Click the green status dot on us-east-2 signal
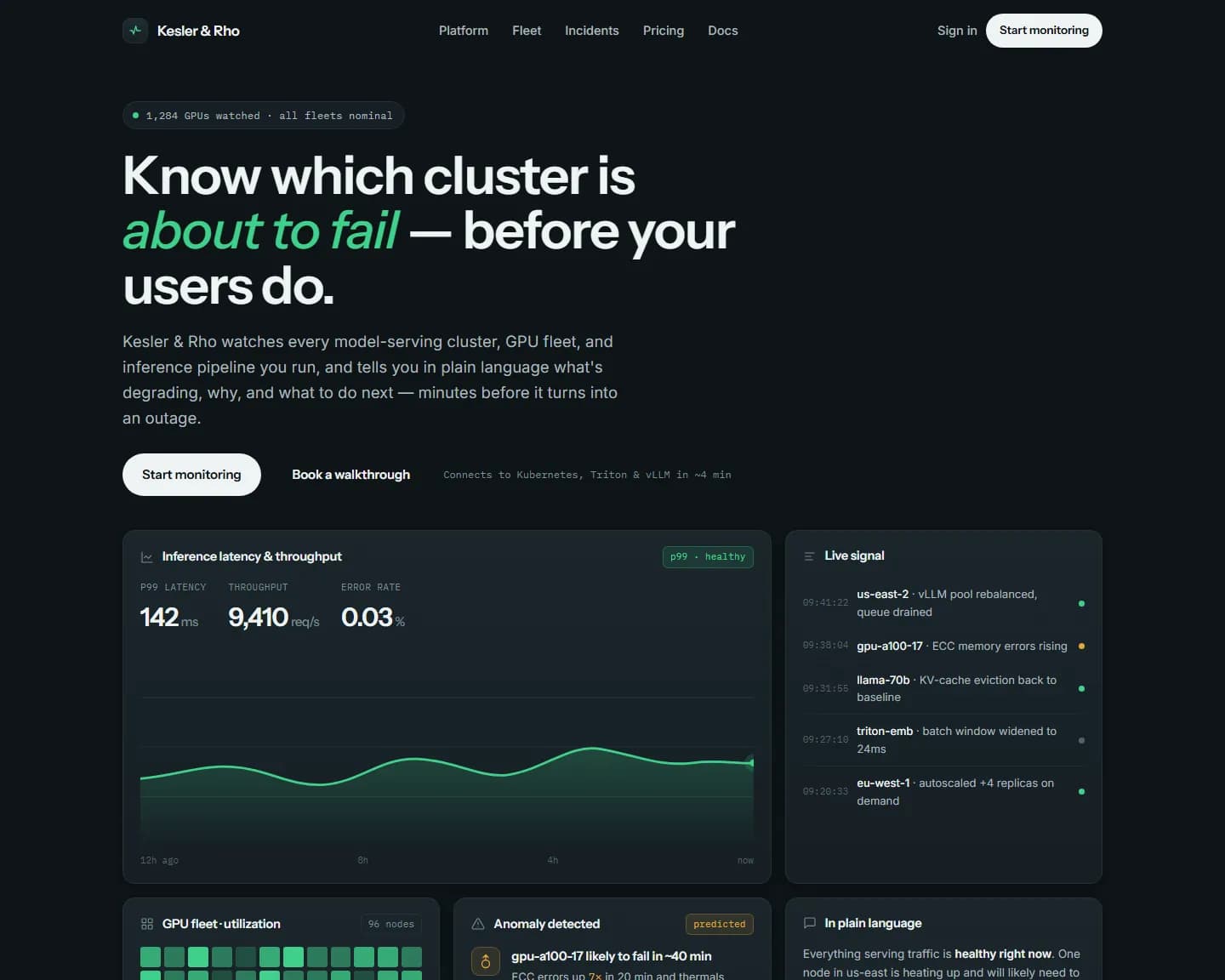 [1081, 603]
